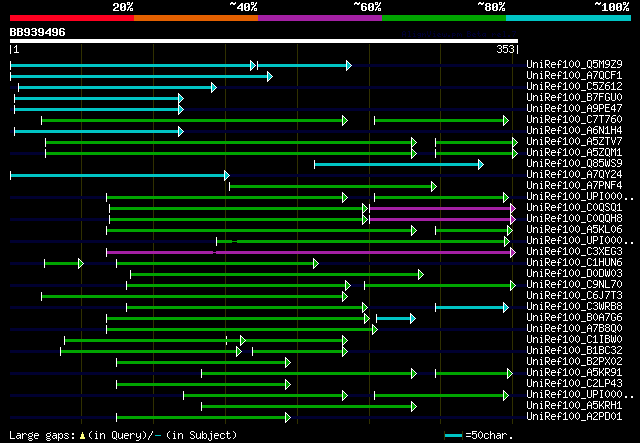
Task: Choose the UniRef100_A7PNF4 entry
Action: coord(574,186)
